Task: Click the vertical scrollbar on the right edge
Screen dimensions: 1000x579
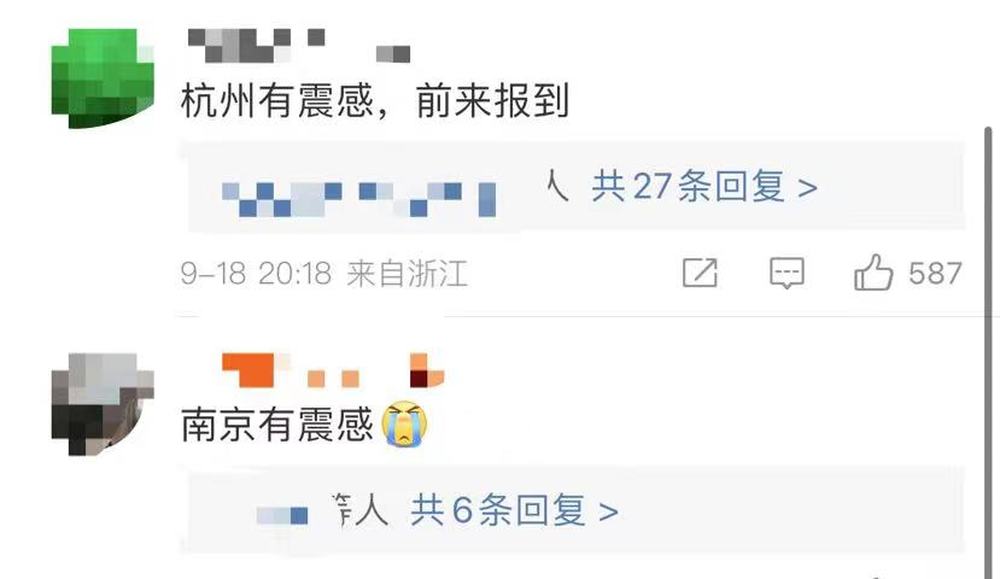Action: [x=988, y=351]
